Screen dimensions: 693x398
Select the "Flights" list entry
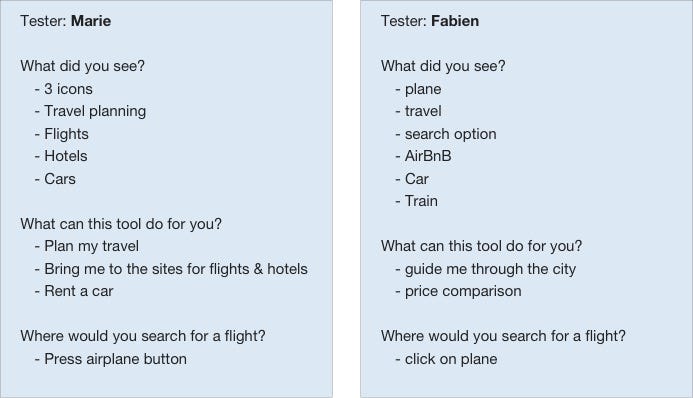pos(66,134)
